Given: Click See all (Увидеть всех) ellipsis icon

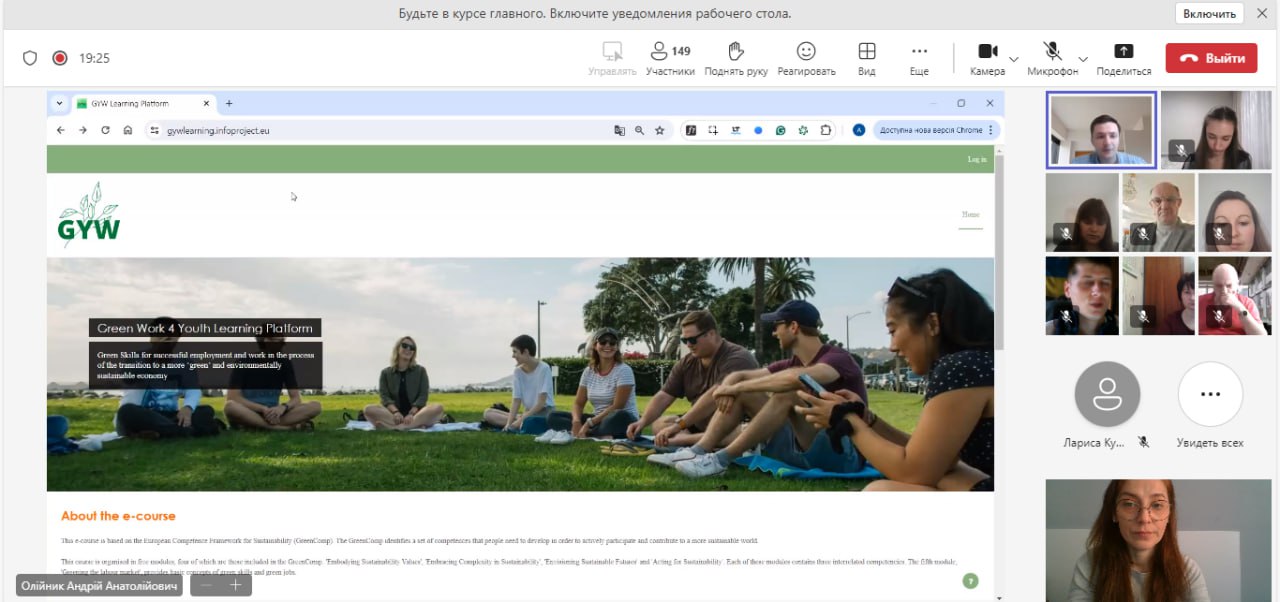Looking at the screenshot, I should (x=1210, y=395).
